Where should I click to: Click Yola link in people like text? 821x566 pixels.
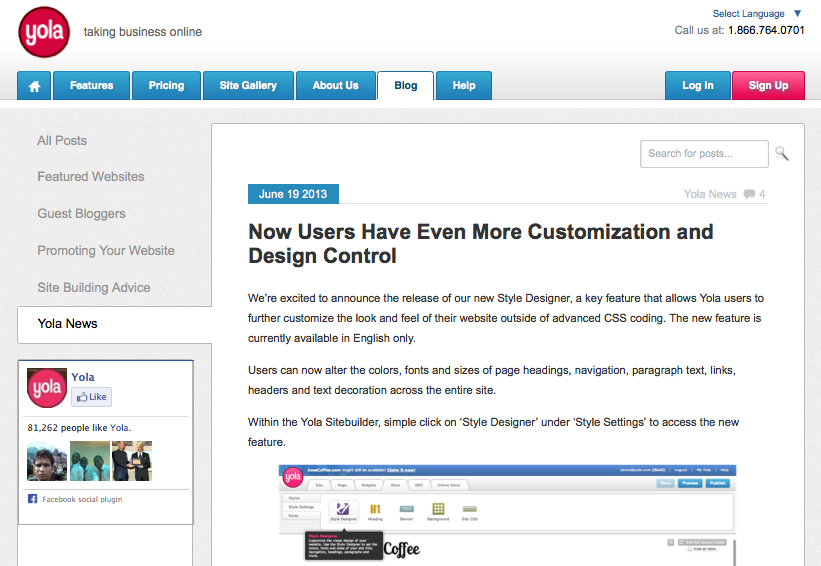coord(119,428)
